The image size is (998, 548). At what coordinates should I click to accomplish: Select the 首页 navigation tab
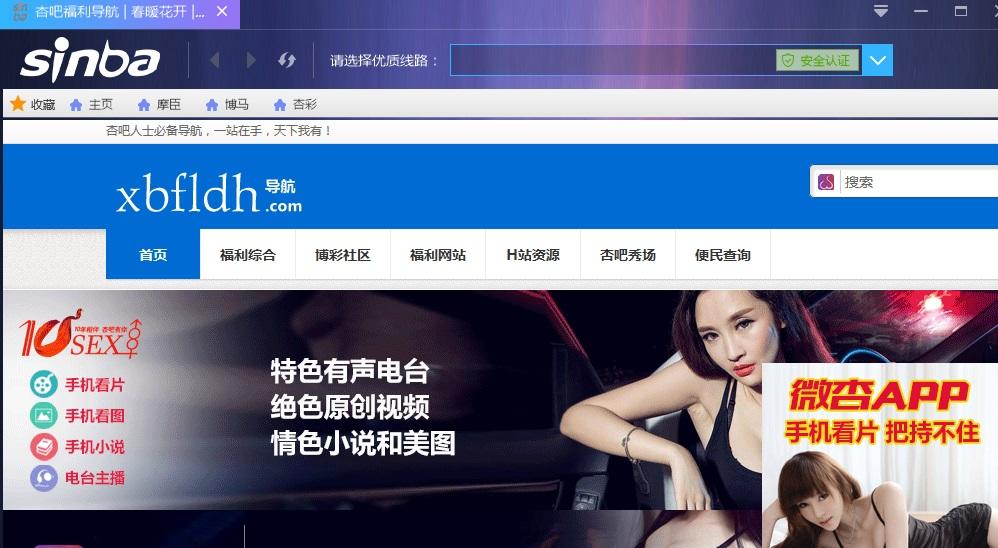(153, 255)
